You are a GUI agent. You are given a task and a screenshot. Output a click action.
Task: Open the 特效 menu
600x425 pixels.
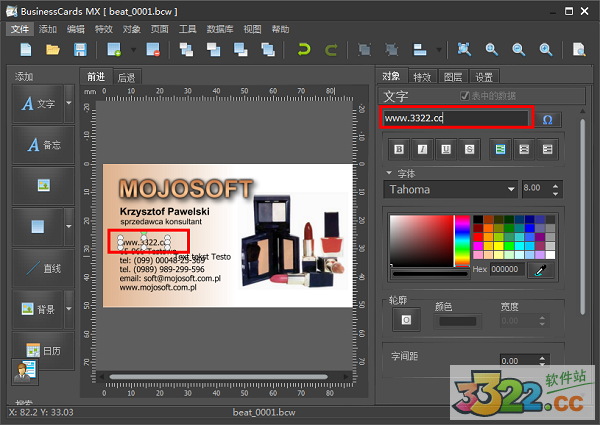pos(103,29)
